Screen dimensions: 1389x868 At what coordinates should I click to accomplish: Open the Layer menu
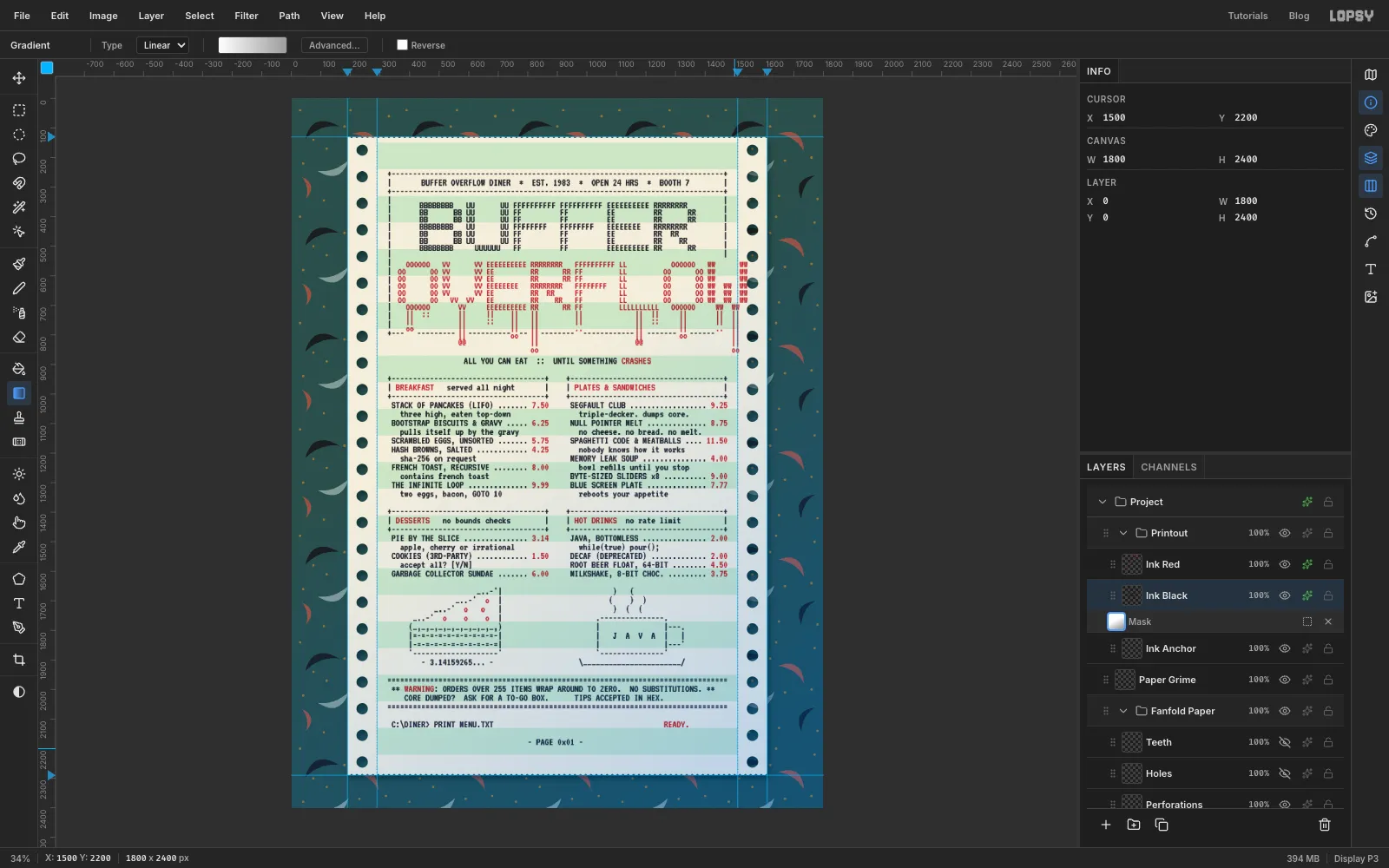[x=151, y=16]
